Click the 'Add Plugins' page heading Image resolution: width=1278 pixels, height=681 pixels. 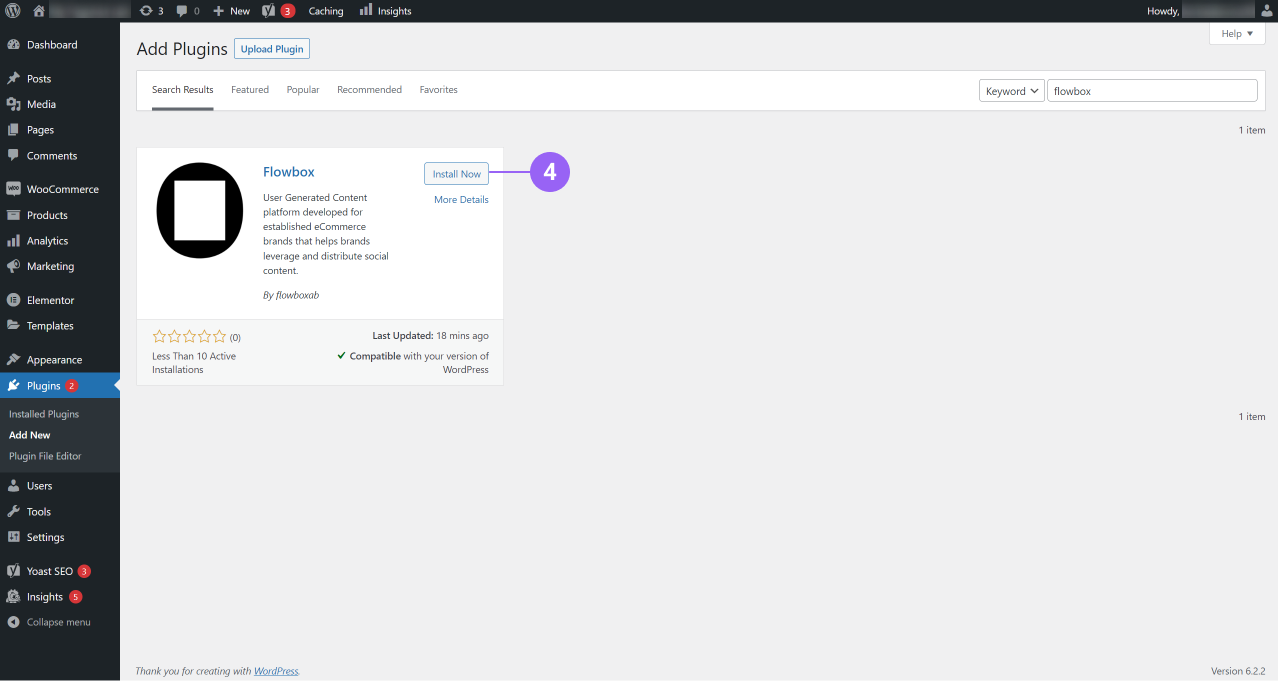click(x=182, y=49)
